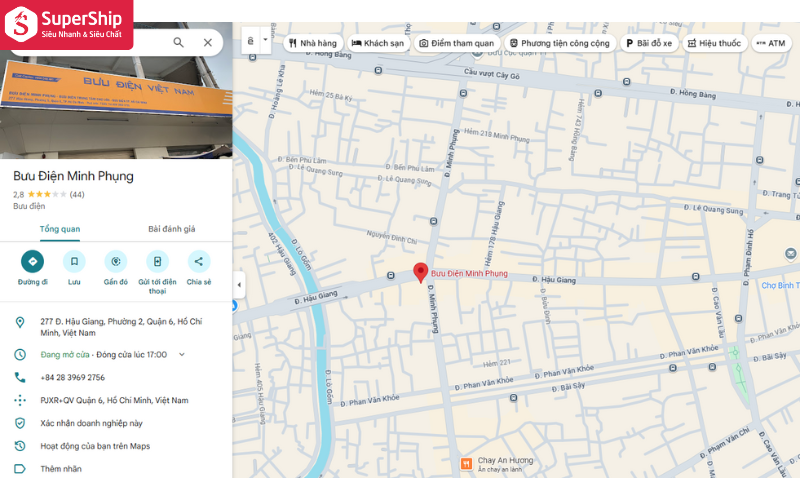Show ATM locations on map
The height and width of the screenshot is (500, 800).
pos(771,43)
